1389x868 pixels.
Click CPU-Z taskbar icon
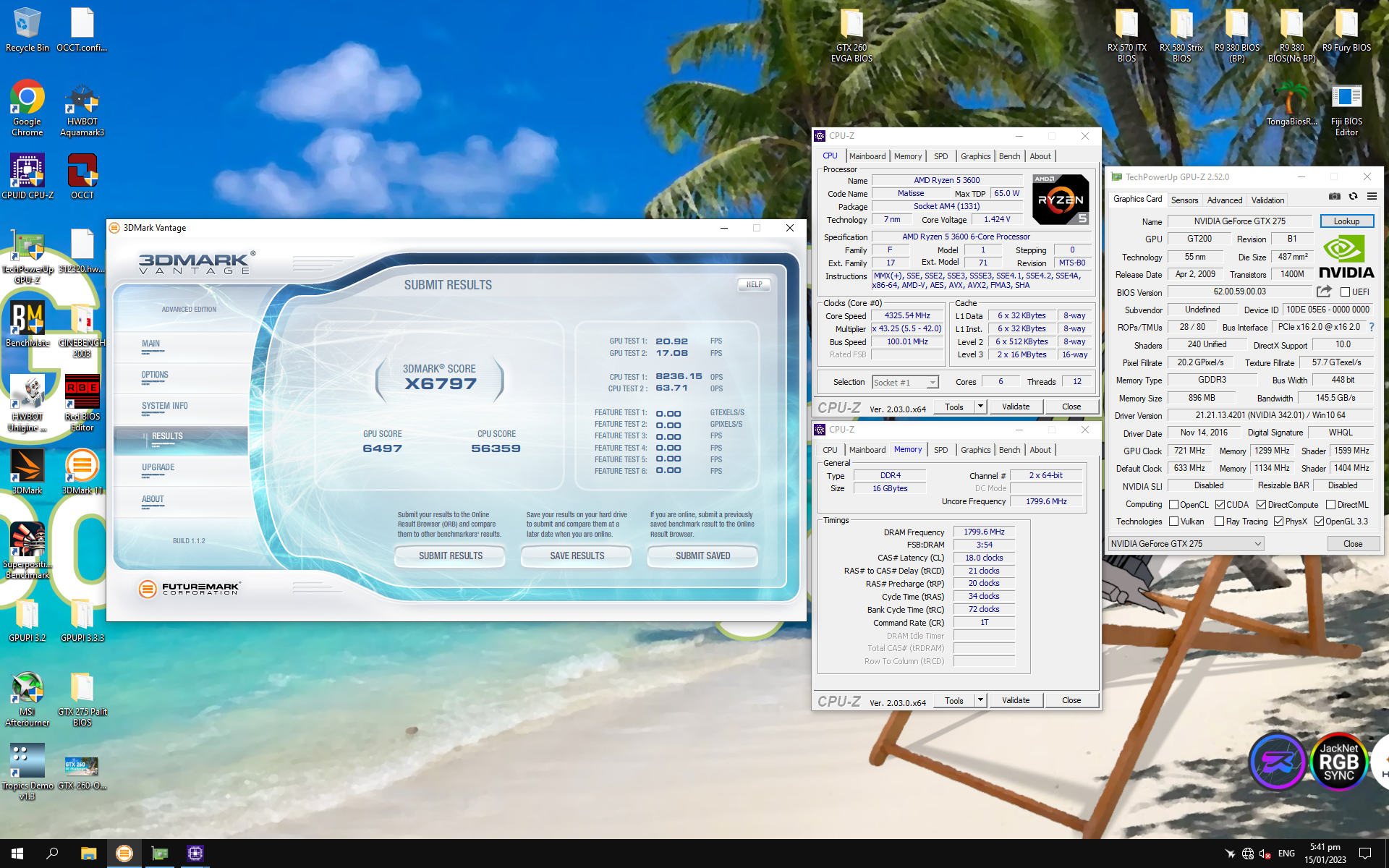point(195,854)
